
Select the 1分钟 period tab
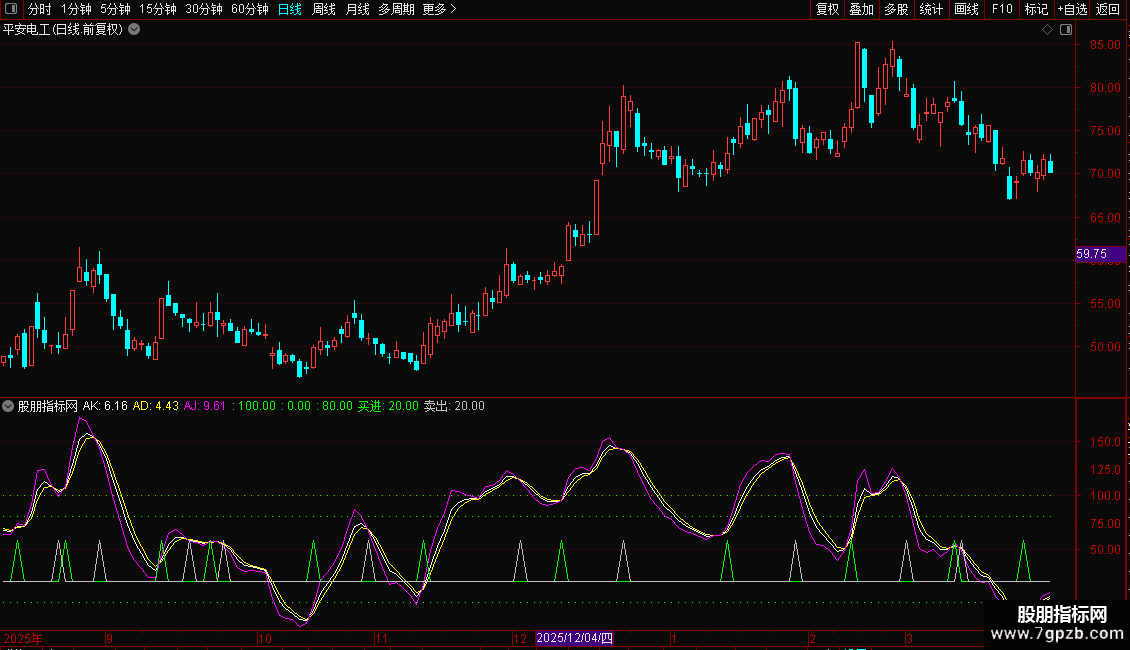tap(76, 9)
